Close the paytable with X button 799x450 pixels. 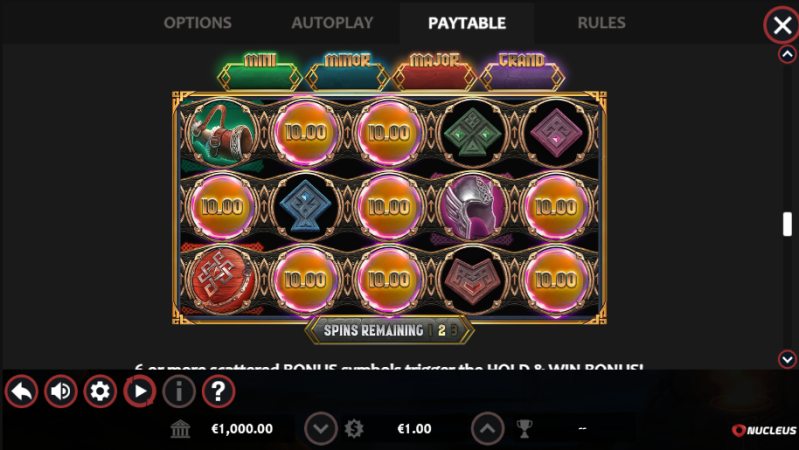[x=782, y=24]
